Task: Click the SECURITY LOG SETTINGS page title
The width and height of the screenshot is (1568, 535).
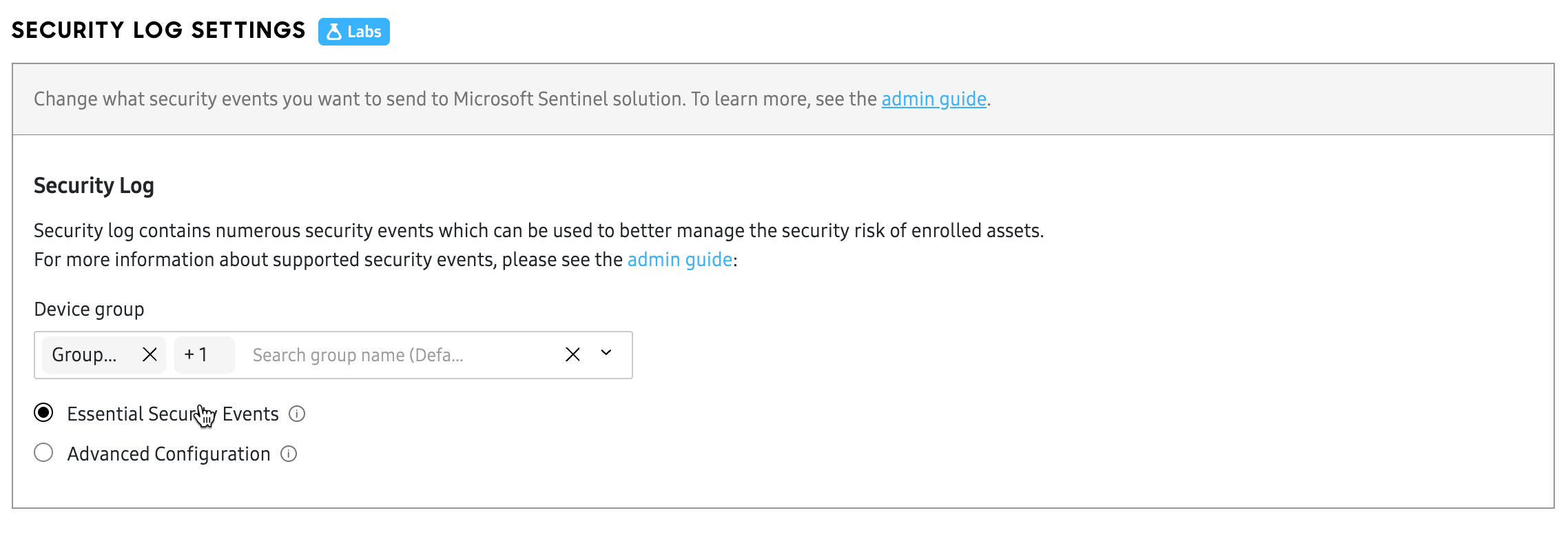Action: coord(158,30)
